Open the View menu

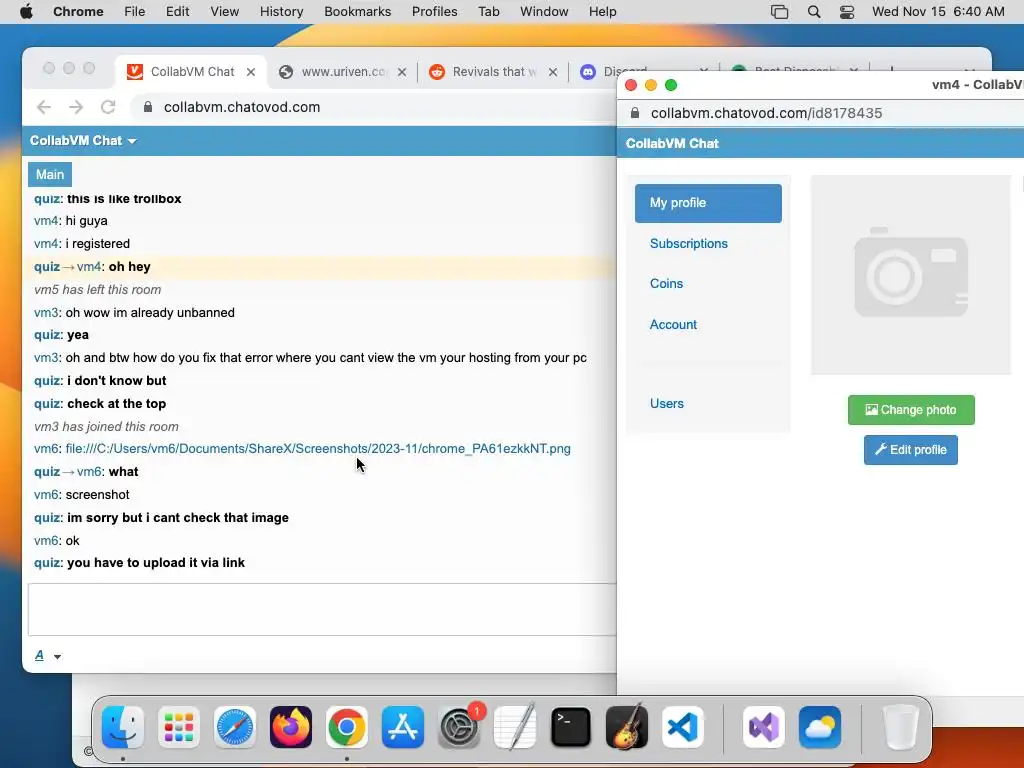[x=225, y=11]
